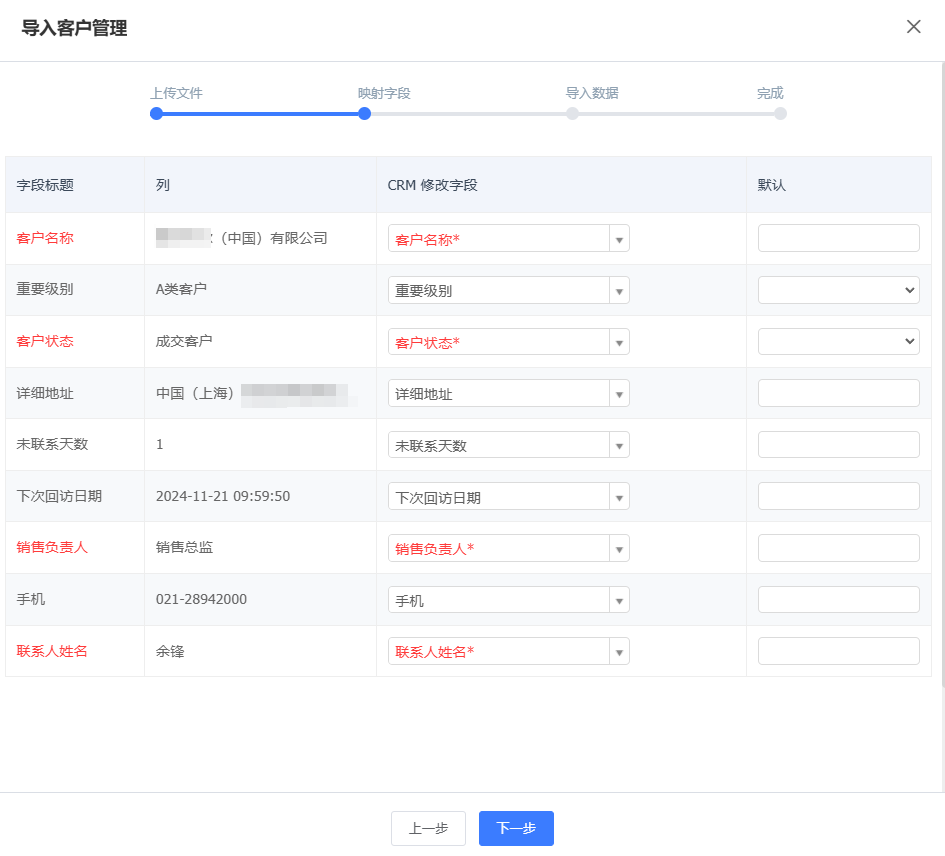Screen dimensions: 945x856
Task: Go back with the 上一步 button
Action: (x=428, y=828)
